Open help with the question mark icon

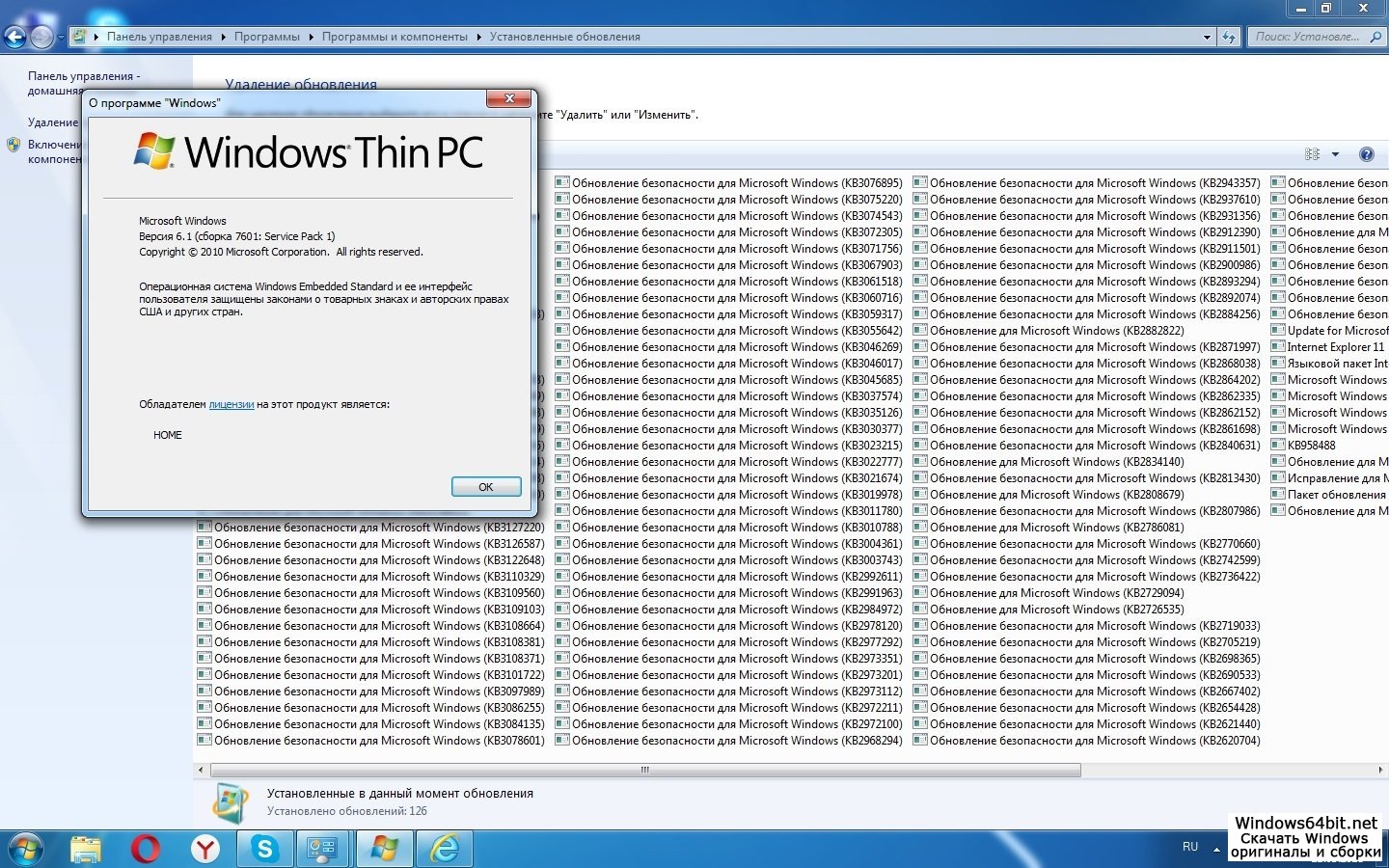(1366, 154)
